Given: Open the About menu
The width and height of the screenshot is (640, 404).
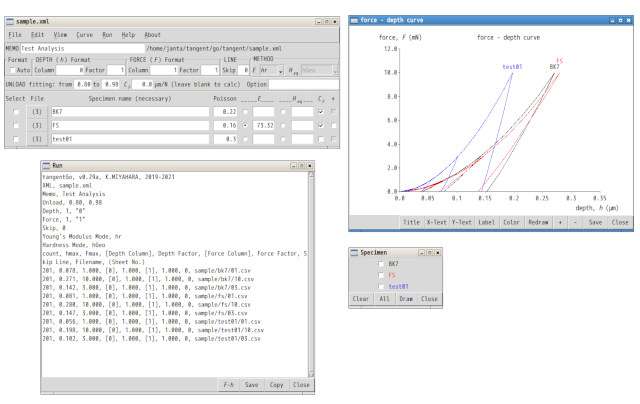Looking at the screenshot, I should click(152, 35).
